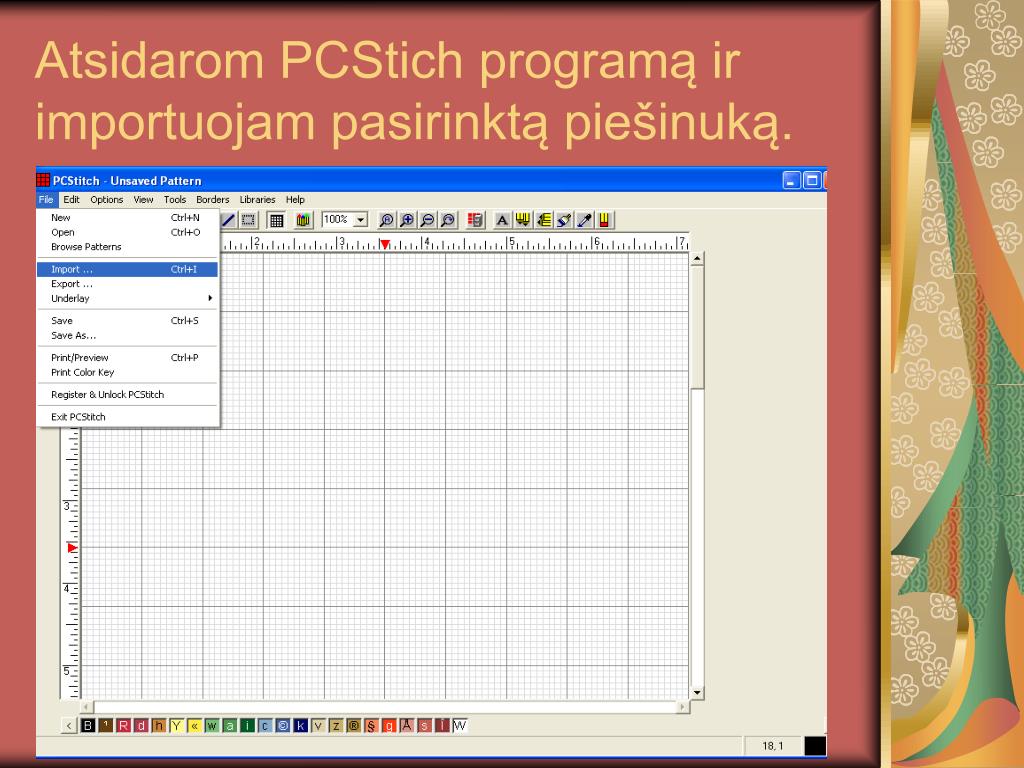Select the yellow « floss swatch
The height and width of the screenshot is (768, 1024).
pyautogui.click(x=194, y=726)
